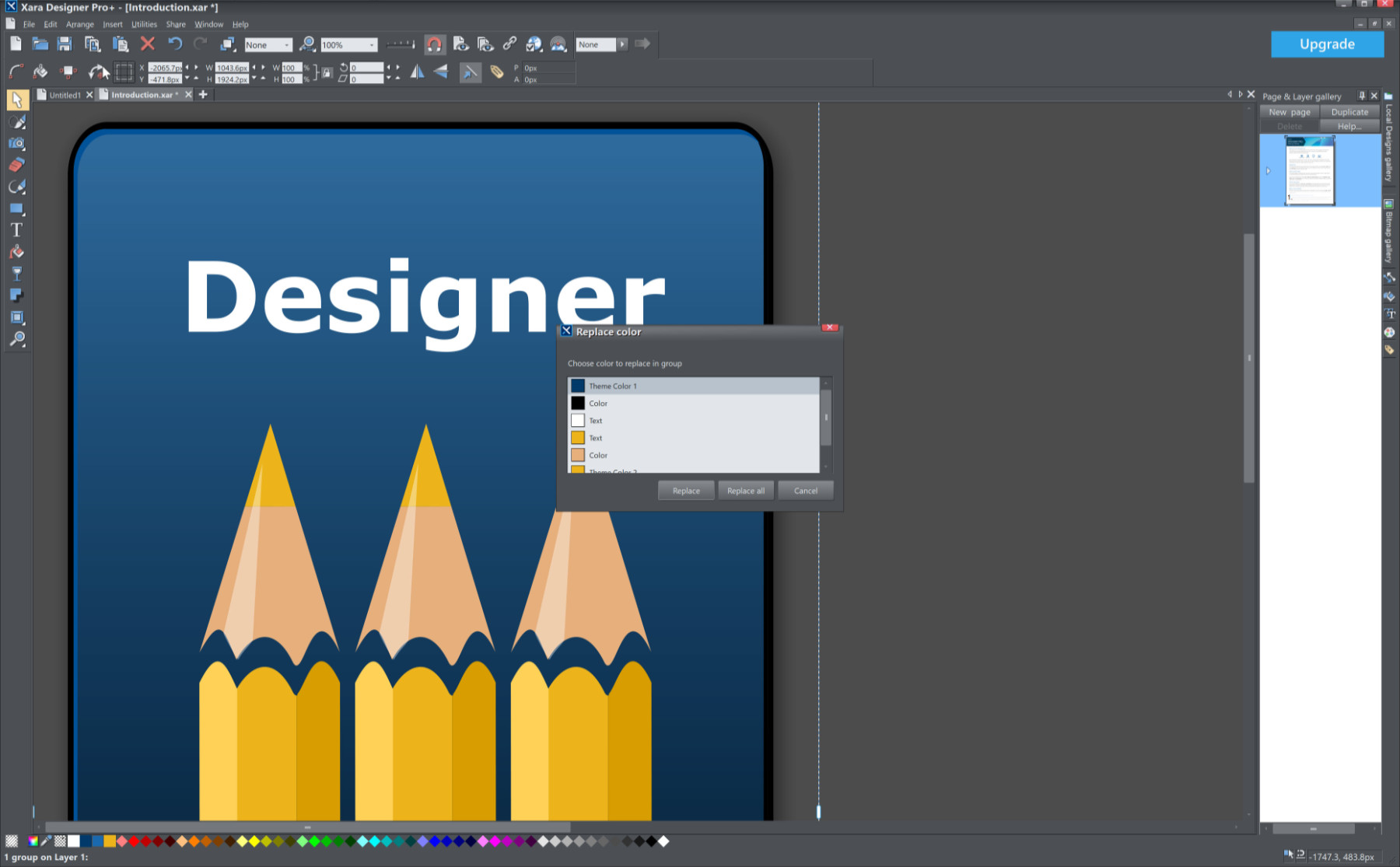Click the Zoom tool magnifier in toolbox
Screen dimensions: 1400x867
click(x=16, y=339)
